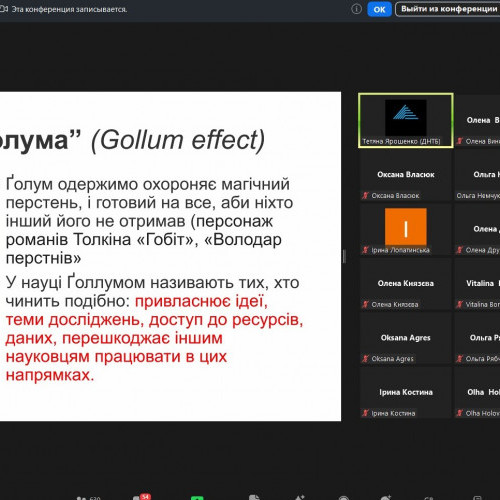Open the info icon beside OK

tap(356, 9)
